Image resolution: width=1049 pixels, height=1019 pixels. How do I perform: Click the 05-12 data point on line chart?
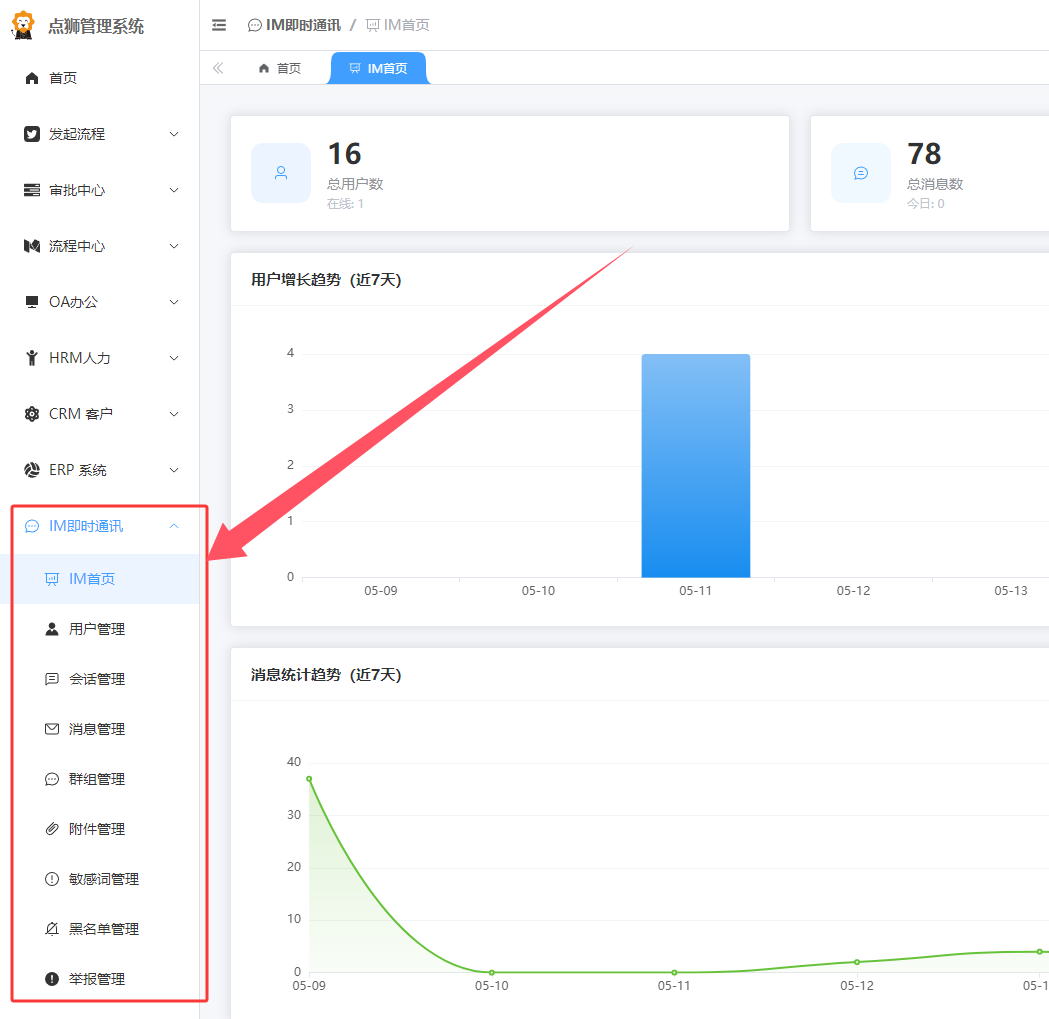point(857,962)
